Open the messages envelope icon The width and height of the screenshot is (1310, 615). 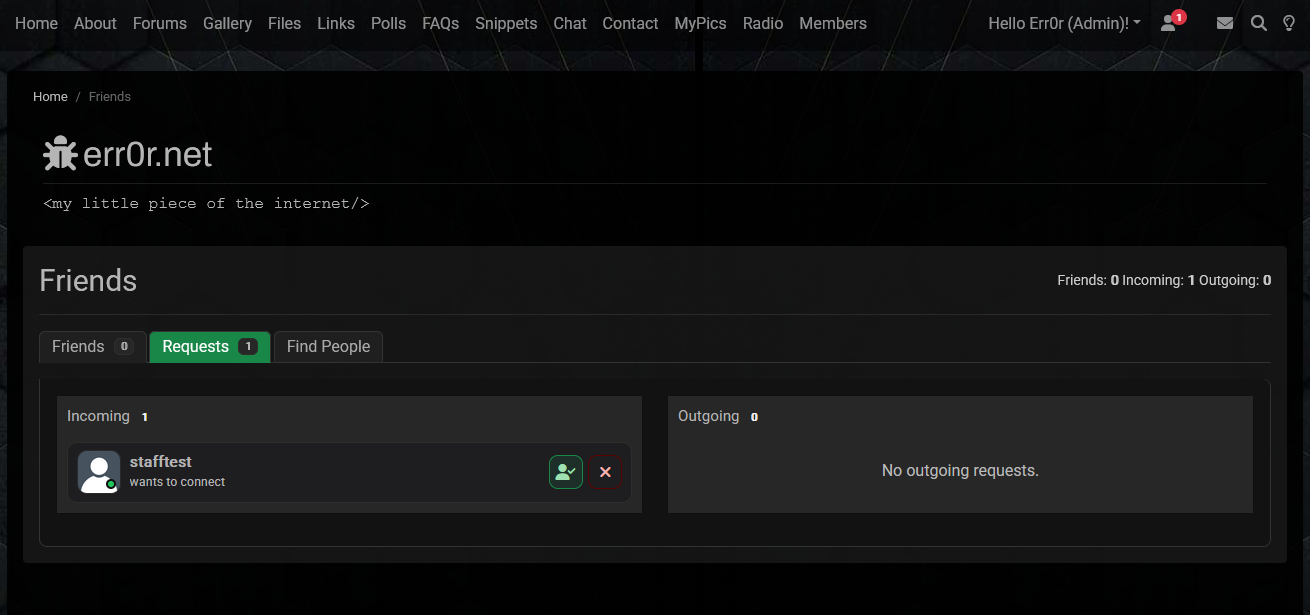pyautogui.click(x=1224, y=23)
